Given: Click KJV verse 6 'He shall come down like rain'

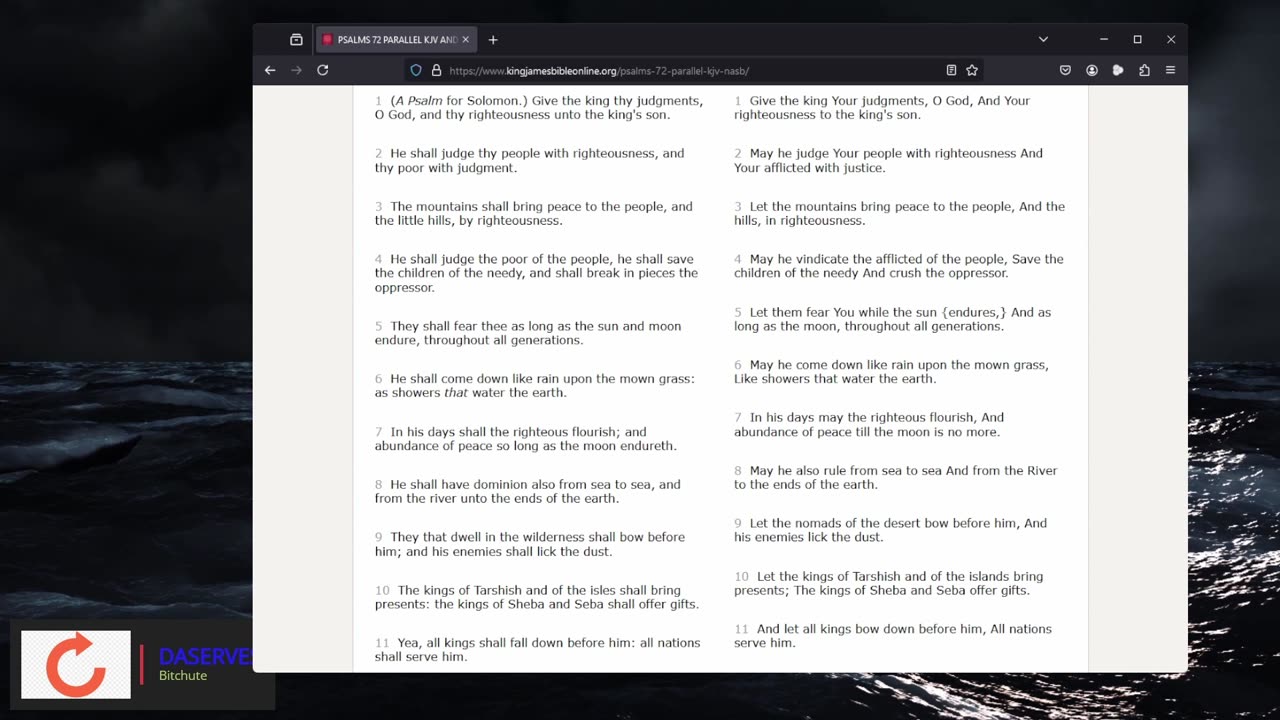Looking at the screenshot, I should pyautogui.click(x=535, y=386).
